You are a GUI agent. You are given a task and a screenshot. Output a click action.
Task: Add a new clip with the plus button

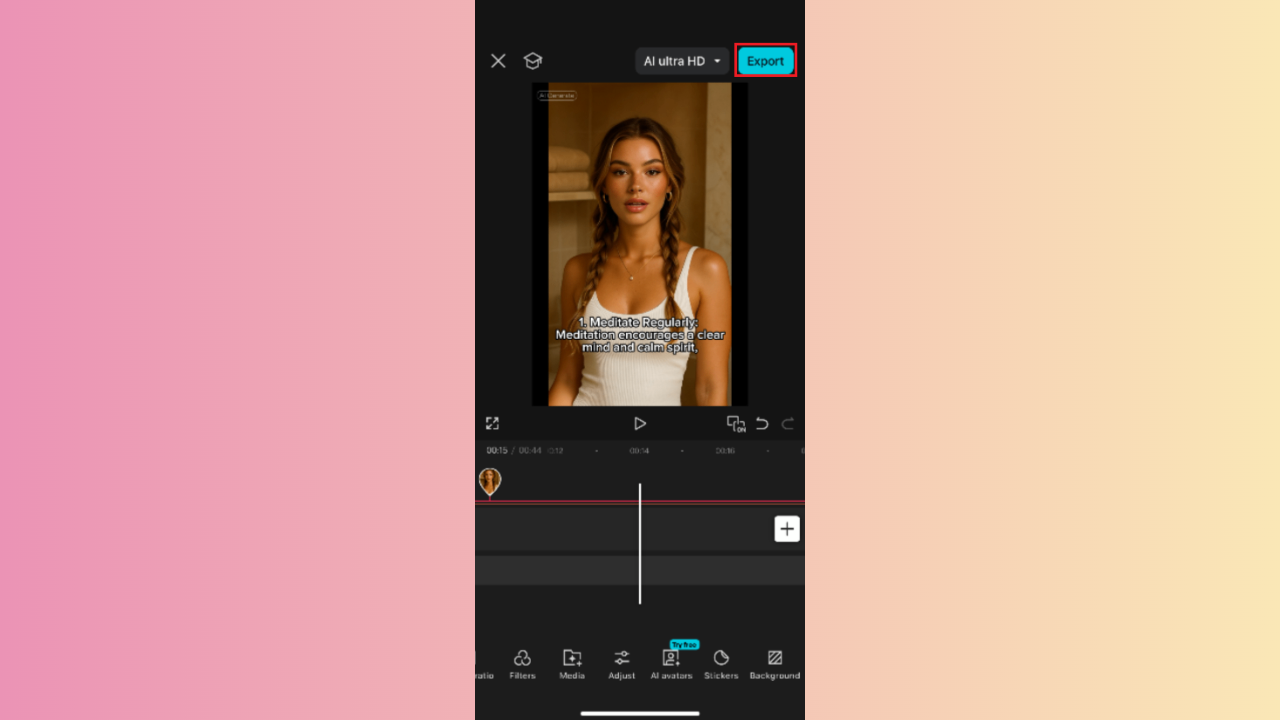[x=787, y=528]
